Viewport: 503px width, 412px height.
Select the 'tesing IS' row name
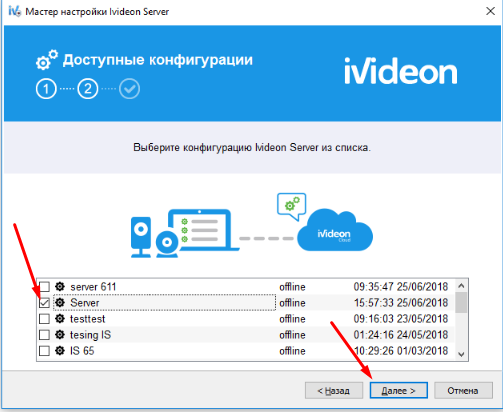pyautogui.click(x=90, y=335)
